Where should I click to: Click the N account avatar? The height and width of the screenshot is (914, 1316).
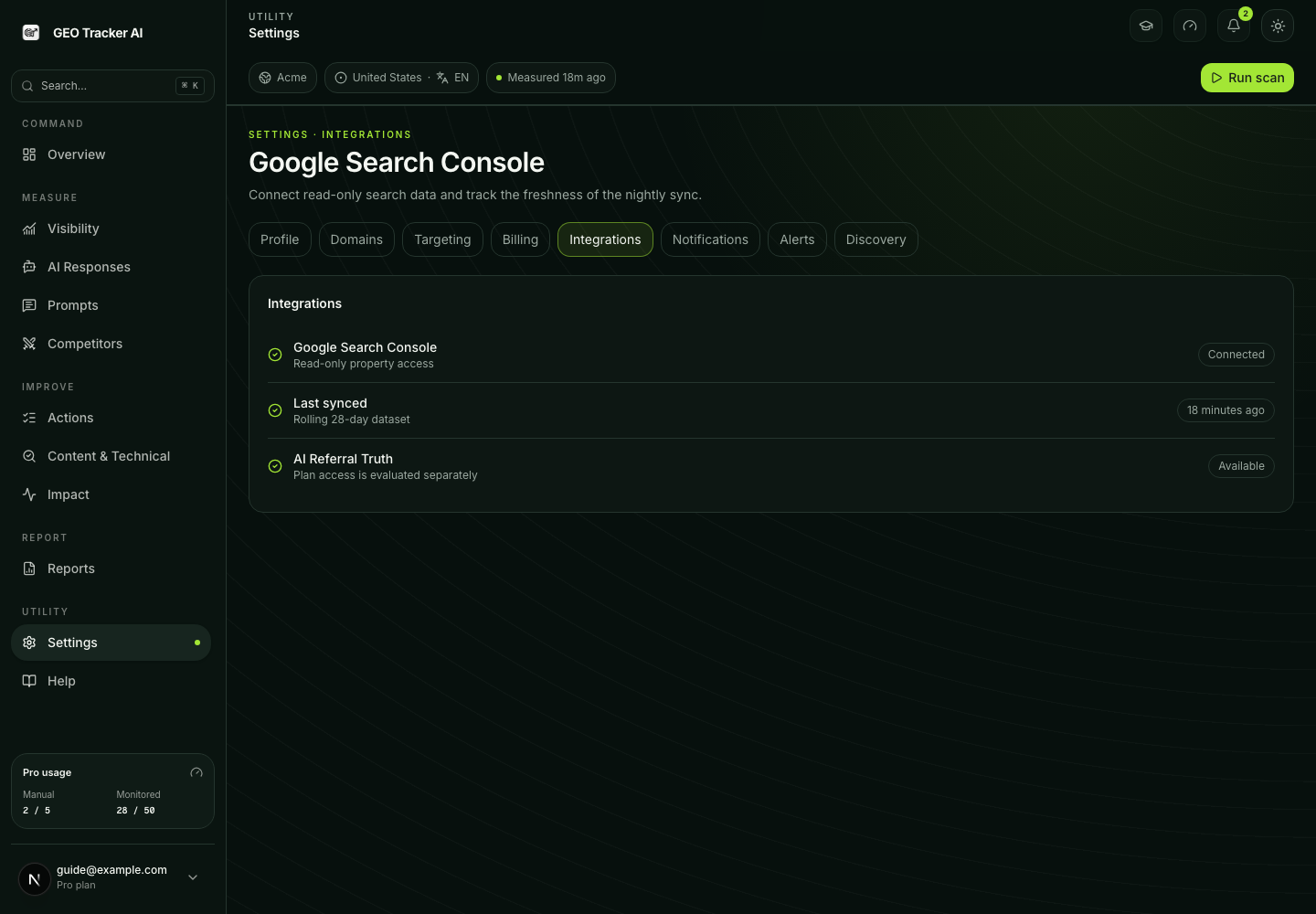pyautogui.click(x=35, y=879)
